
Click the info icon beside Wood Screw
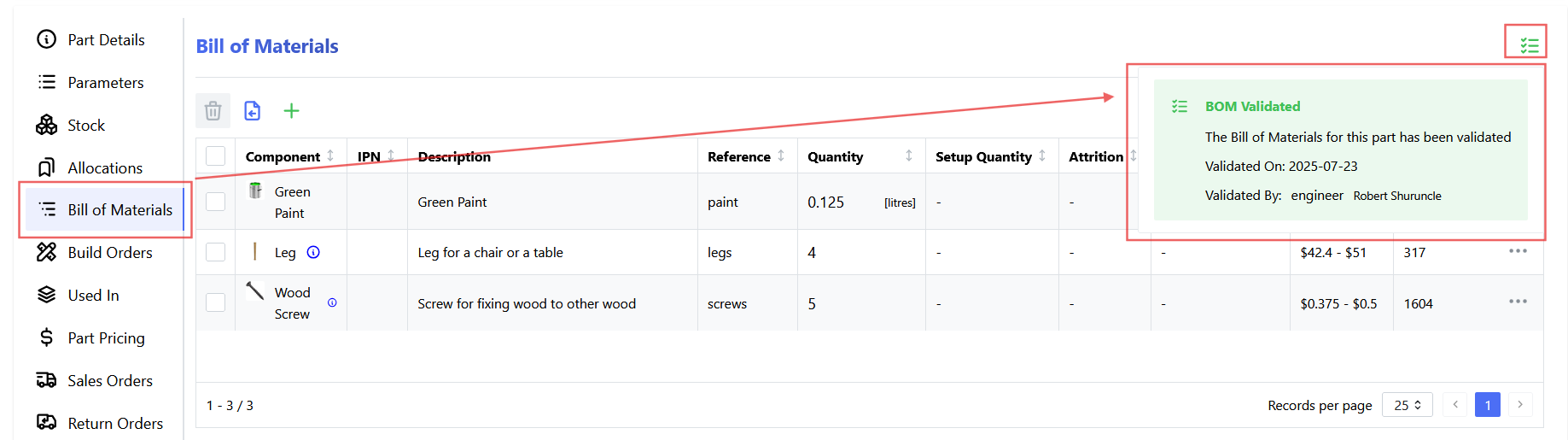point(332,302)
